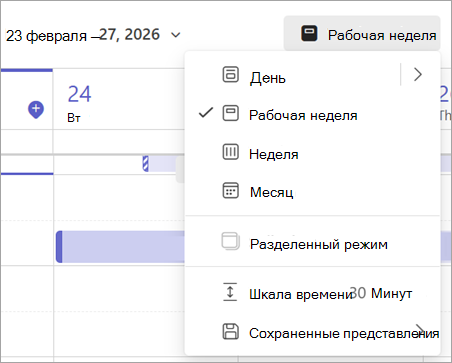Click the checkmark next to Рабочая неделя

(206, 113)
